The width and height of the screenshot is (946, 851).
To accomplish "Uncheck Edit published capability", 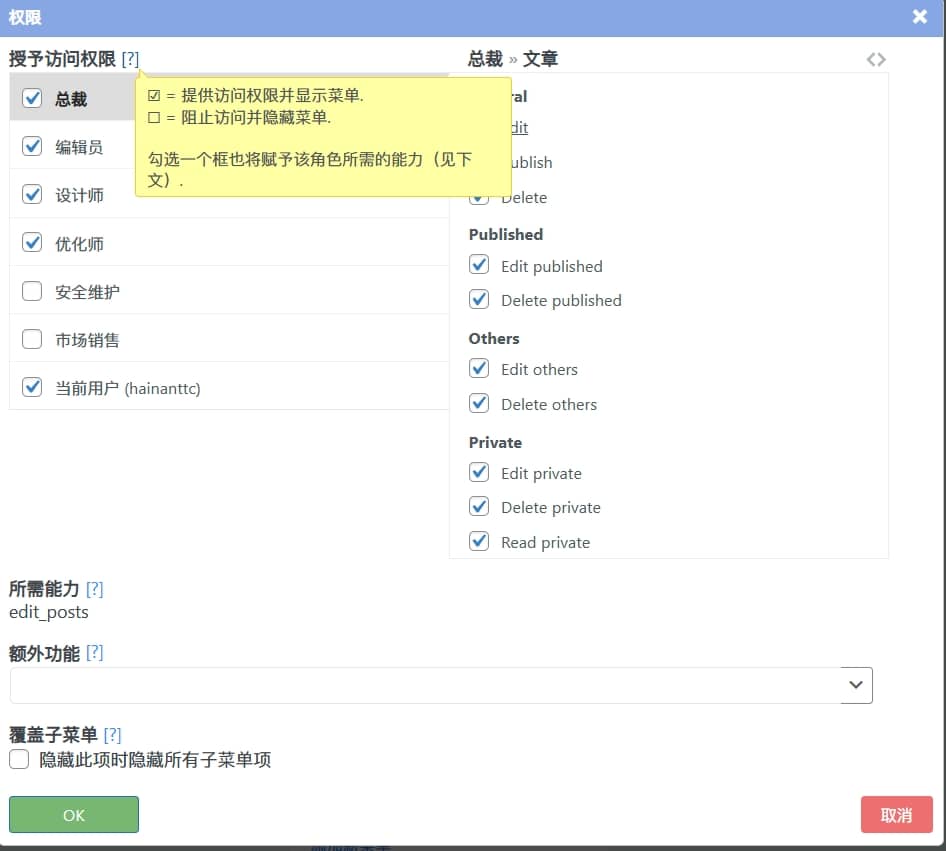I will pos(480,266).
